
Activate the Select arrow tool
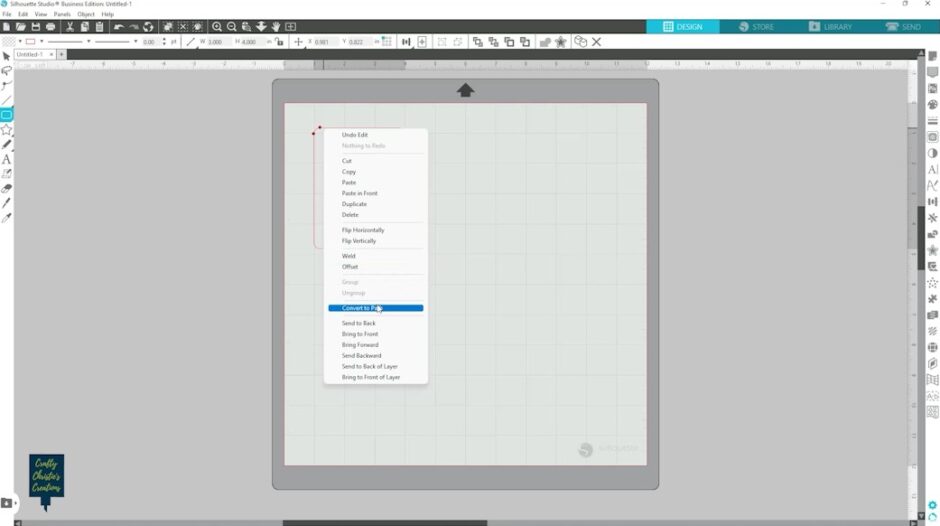click(6, 56)
